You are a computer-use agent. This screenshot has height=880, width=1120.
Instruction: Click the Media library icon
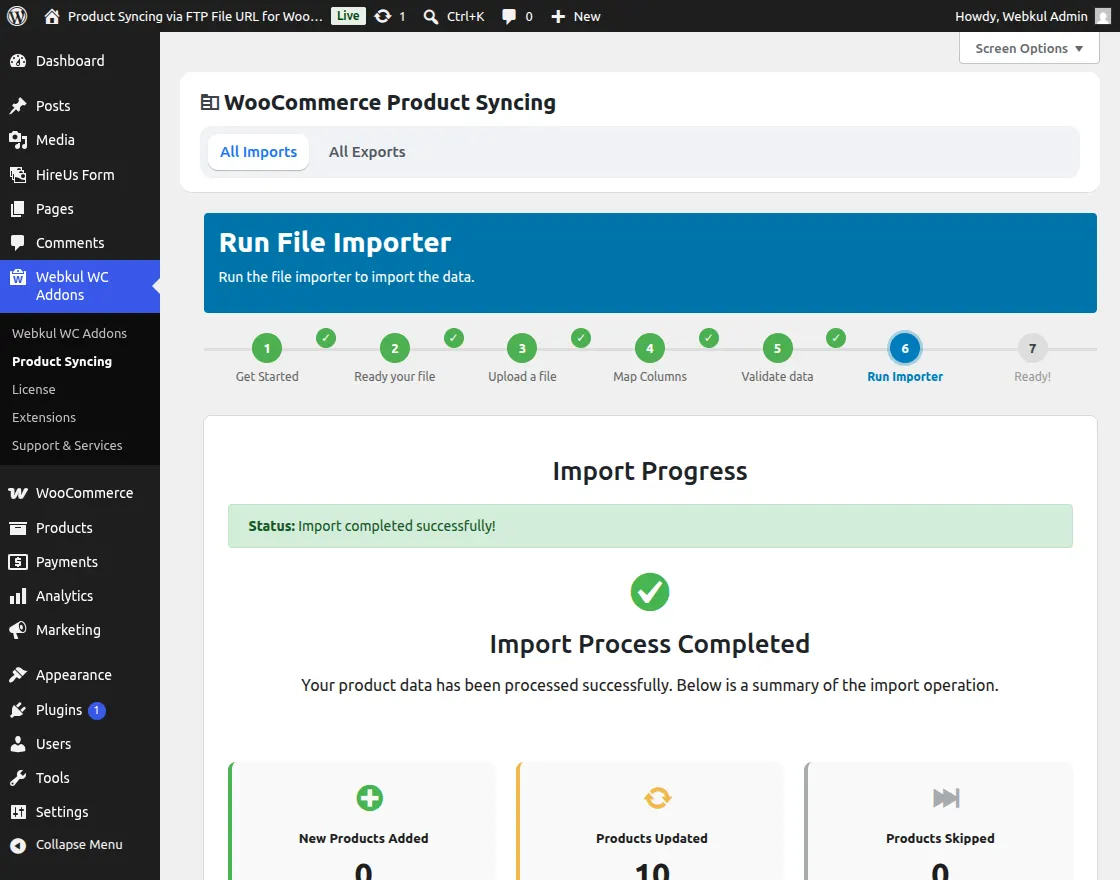click(18, 140)
